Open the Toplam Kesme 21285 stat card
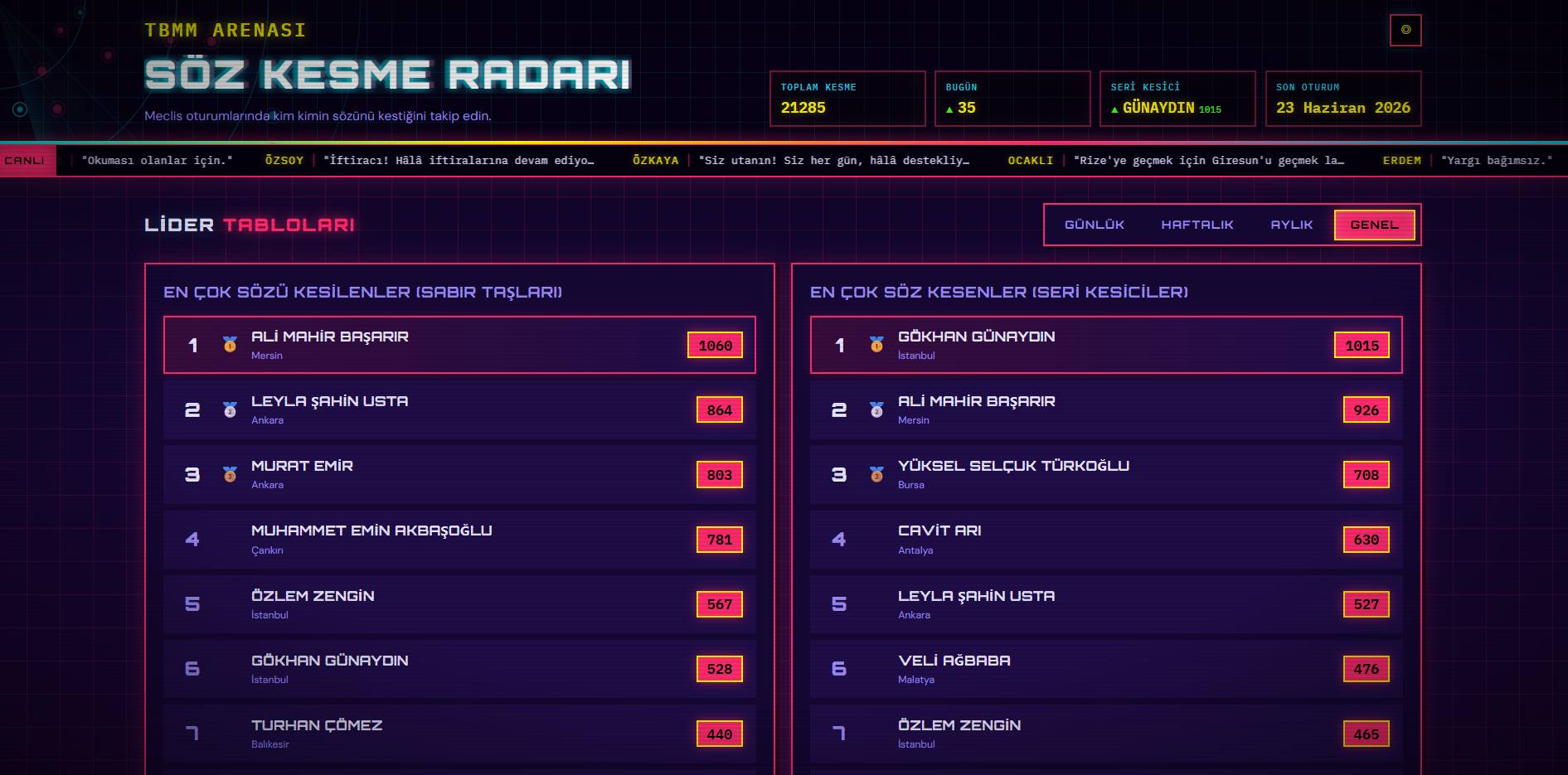The image size is (1568, 775). [x=847, y=99]
